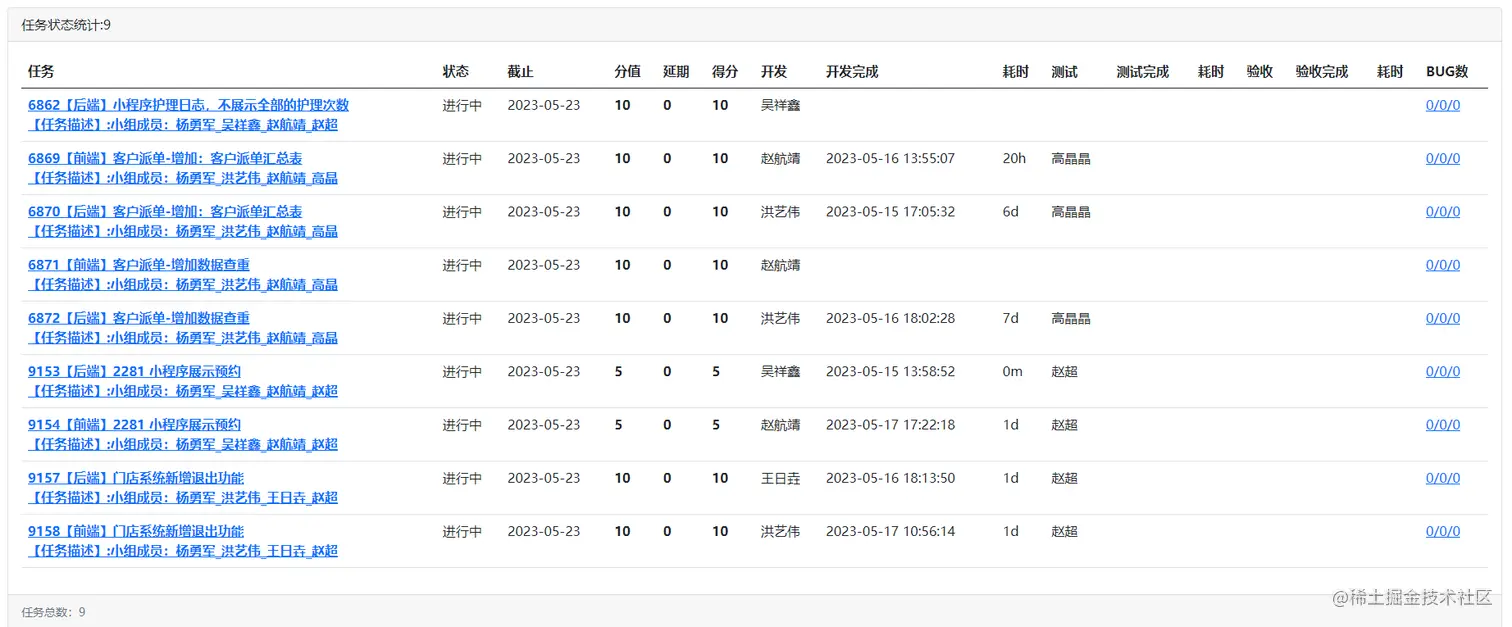Click the 延期 column header
The height and width of the screenshot is (627, 1512).
click(x=676, y=72)
